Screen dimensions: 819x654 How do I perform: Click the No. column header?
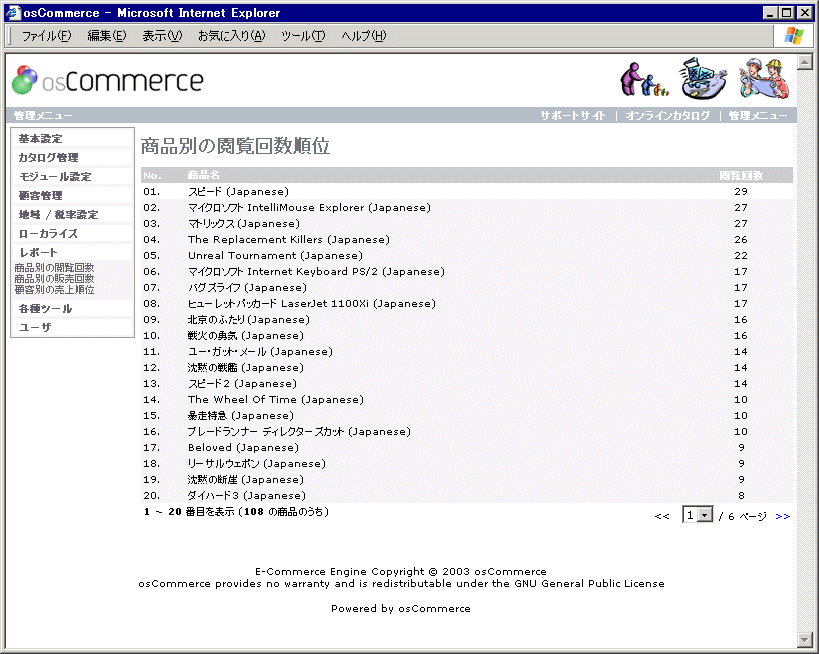pos(153,176)
